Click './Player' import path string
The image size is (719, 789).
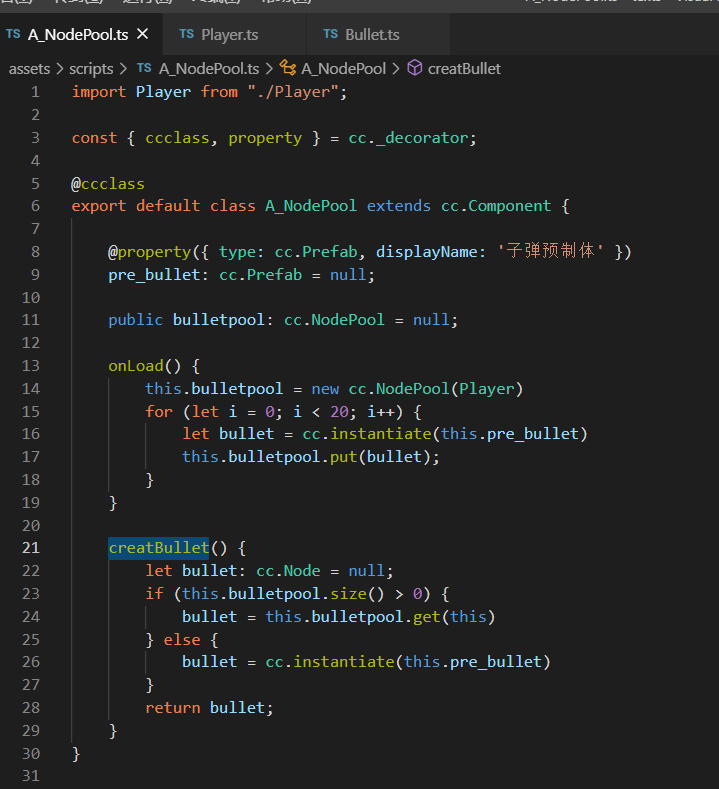click(x=292, y=92)
